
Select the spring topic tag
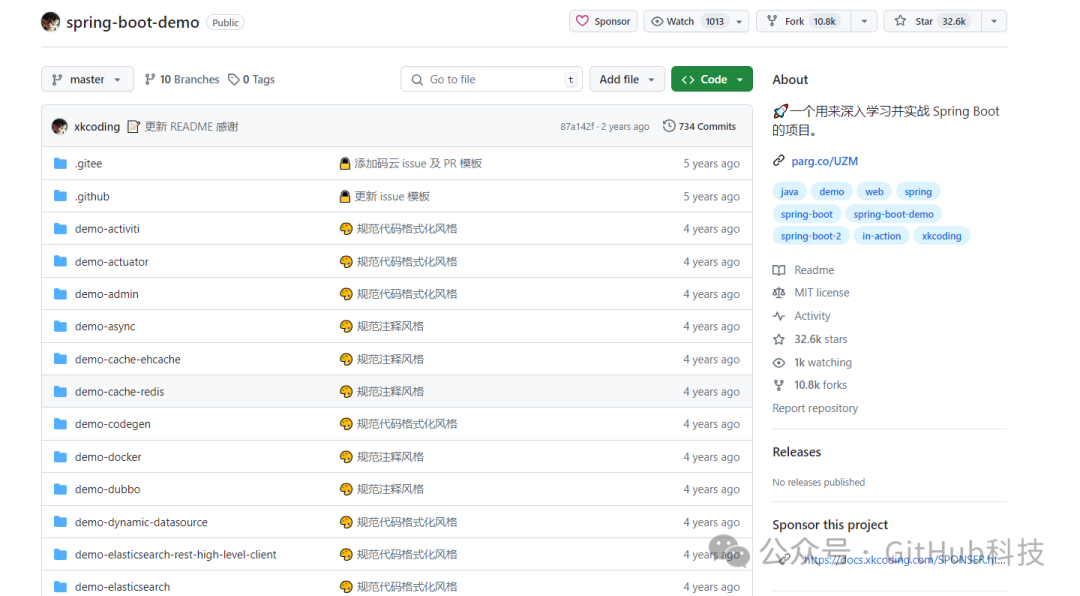(918, 192)
